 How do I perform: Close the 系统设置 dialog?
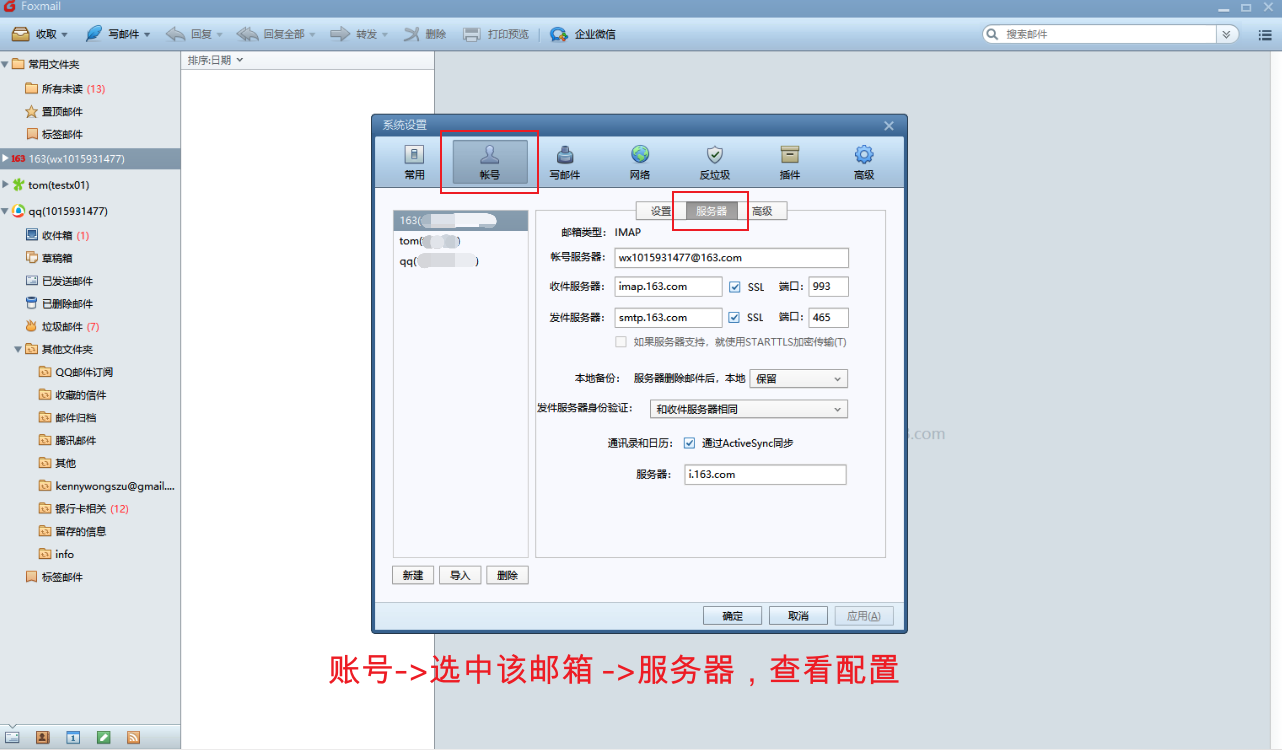pyautogui.click(x=889, y=125)
